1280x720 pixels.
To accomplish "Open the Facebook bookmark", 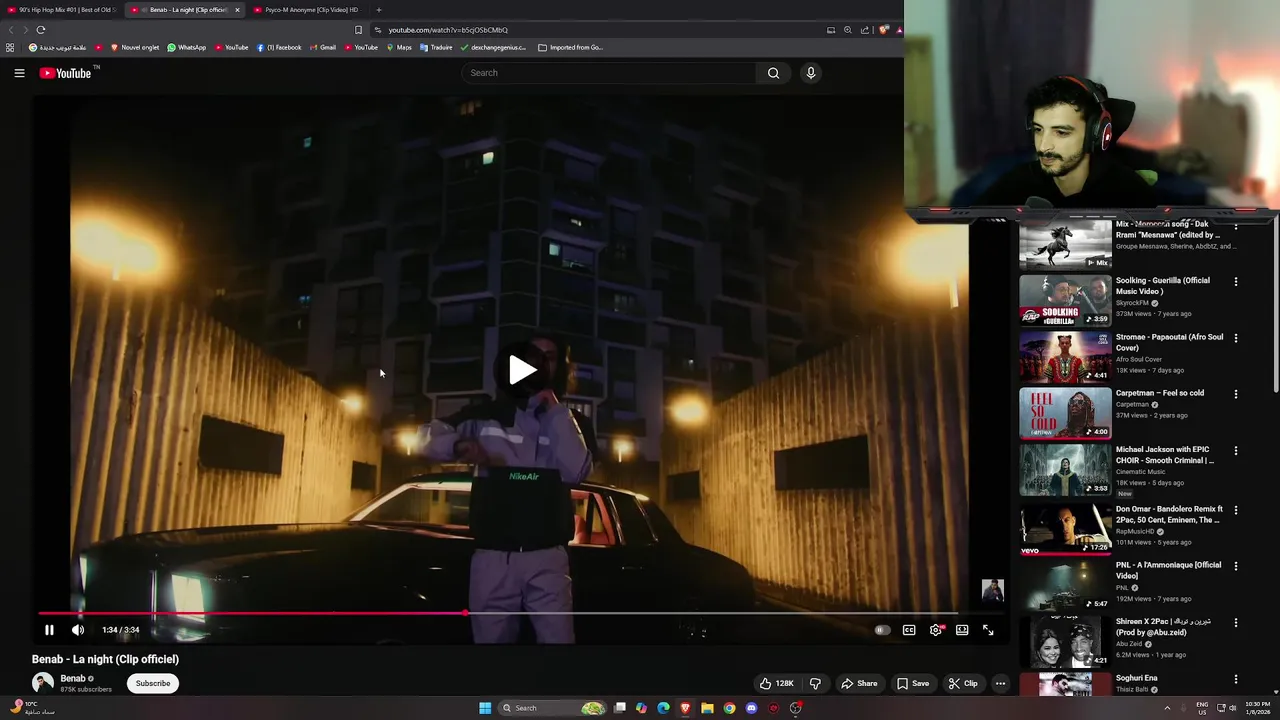I will (278, 47).
